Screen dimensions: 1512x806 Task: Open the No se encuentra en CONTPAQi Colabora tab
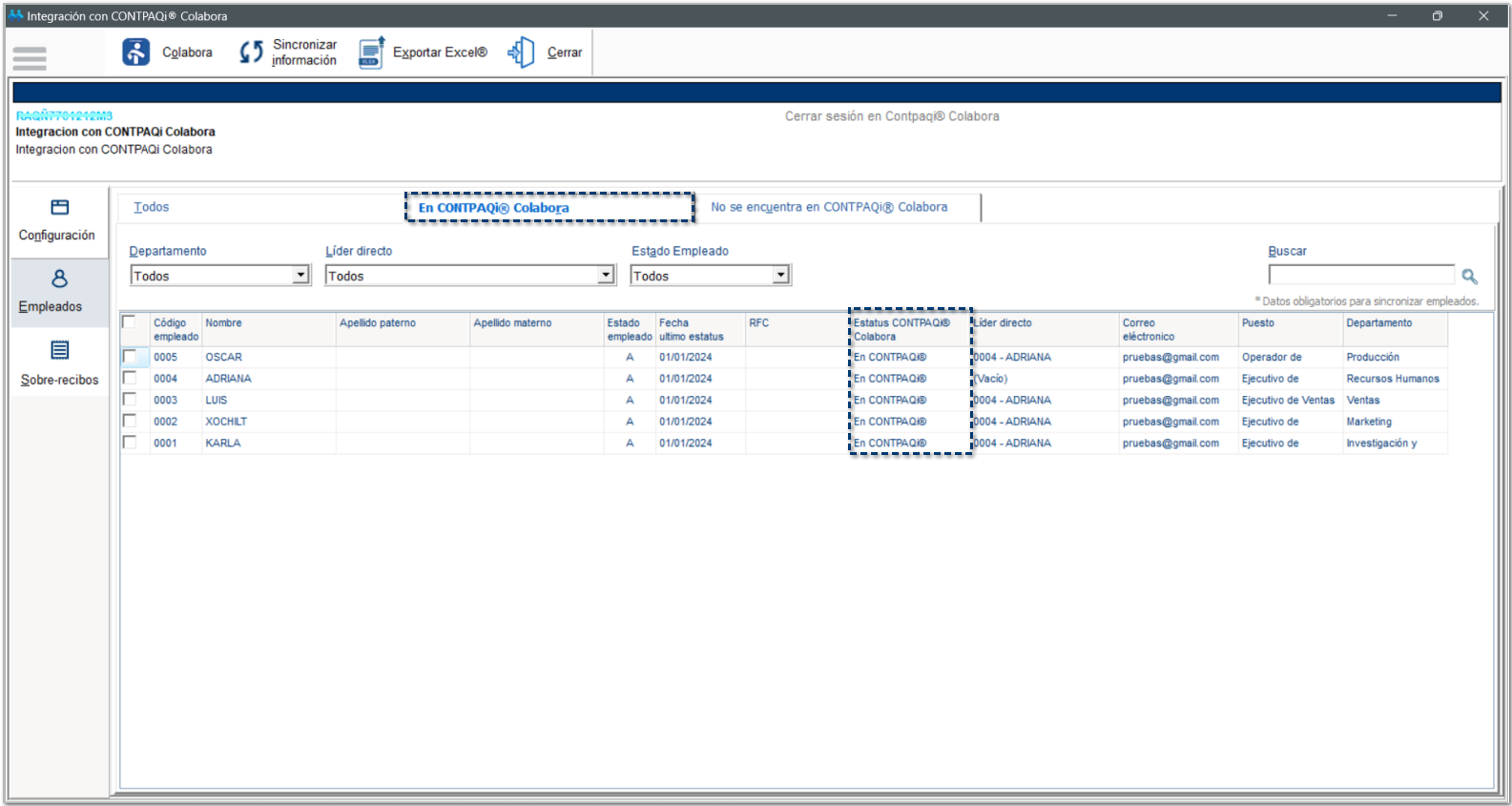pos(828,207)
